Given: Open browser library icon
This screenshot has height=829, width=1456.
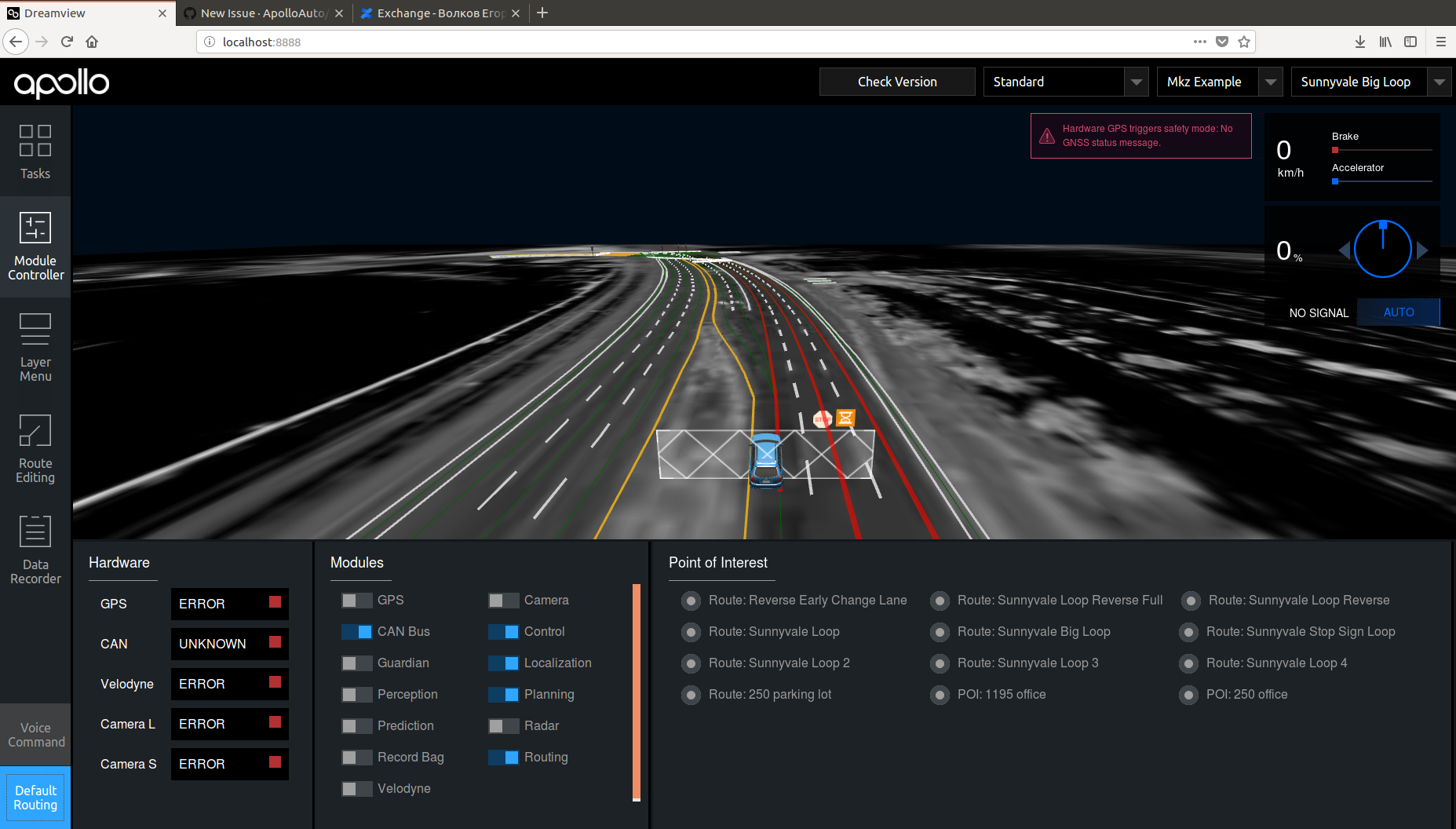Looking at the screenshot, I should [1385, 42].
